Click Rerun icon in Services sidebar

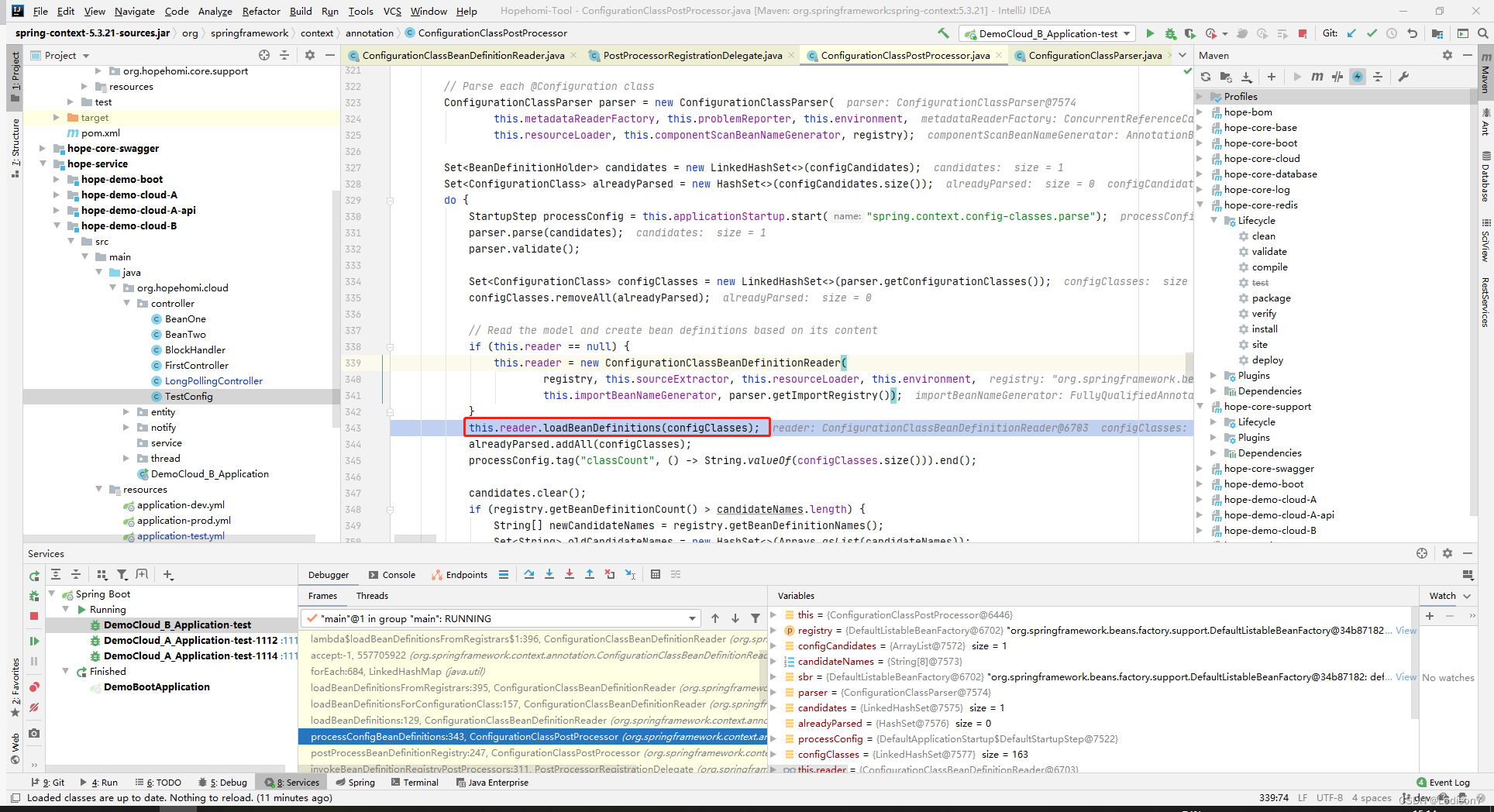tap(34, 576)
